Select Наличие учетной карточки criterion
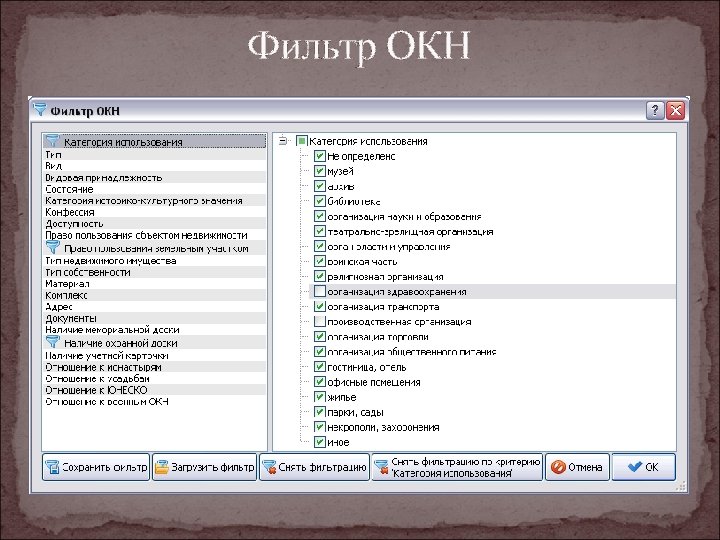This screenshot has width=720, height=540. coord(154,355)
